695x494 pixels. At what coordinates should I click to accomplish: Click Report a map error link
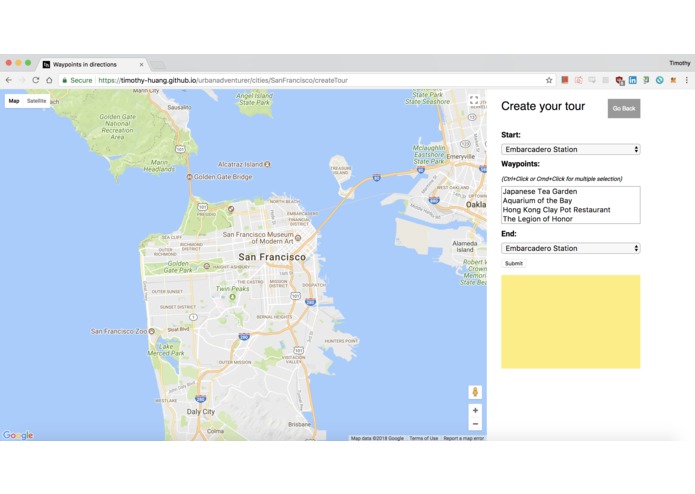(464, 438)
